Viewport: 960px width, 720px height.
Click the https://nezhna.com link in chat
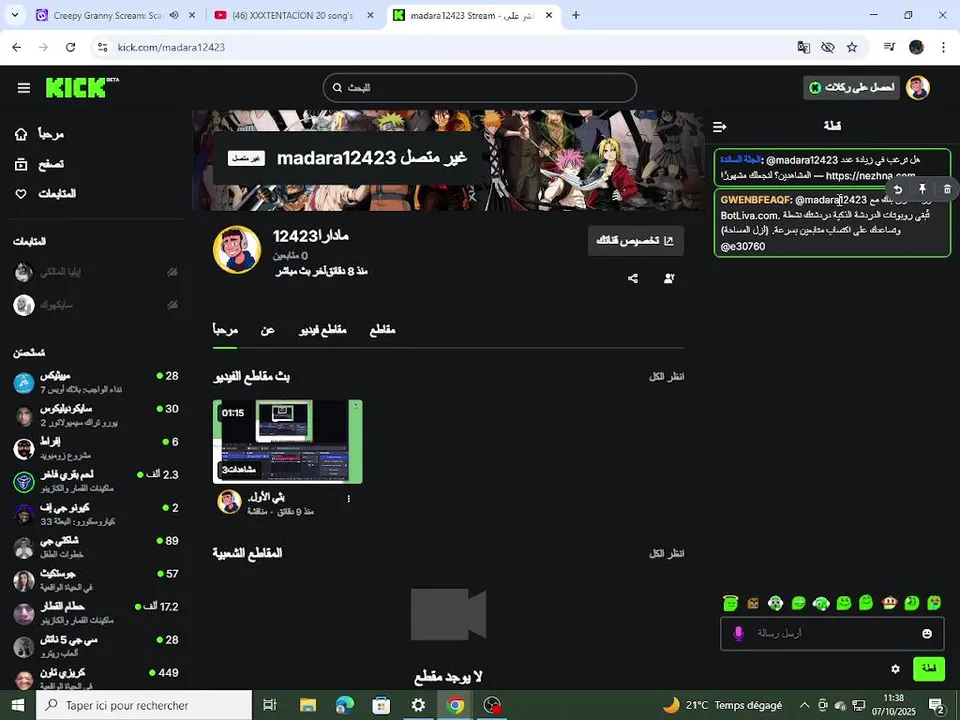pos(870,176)
